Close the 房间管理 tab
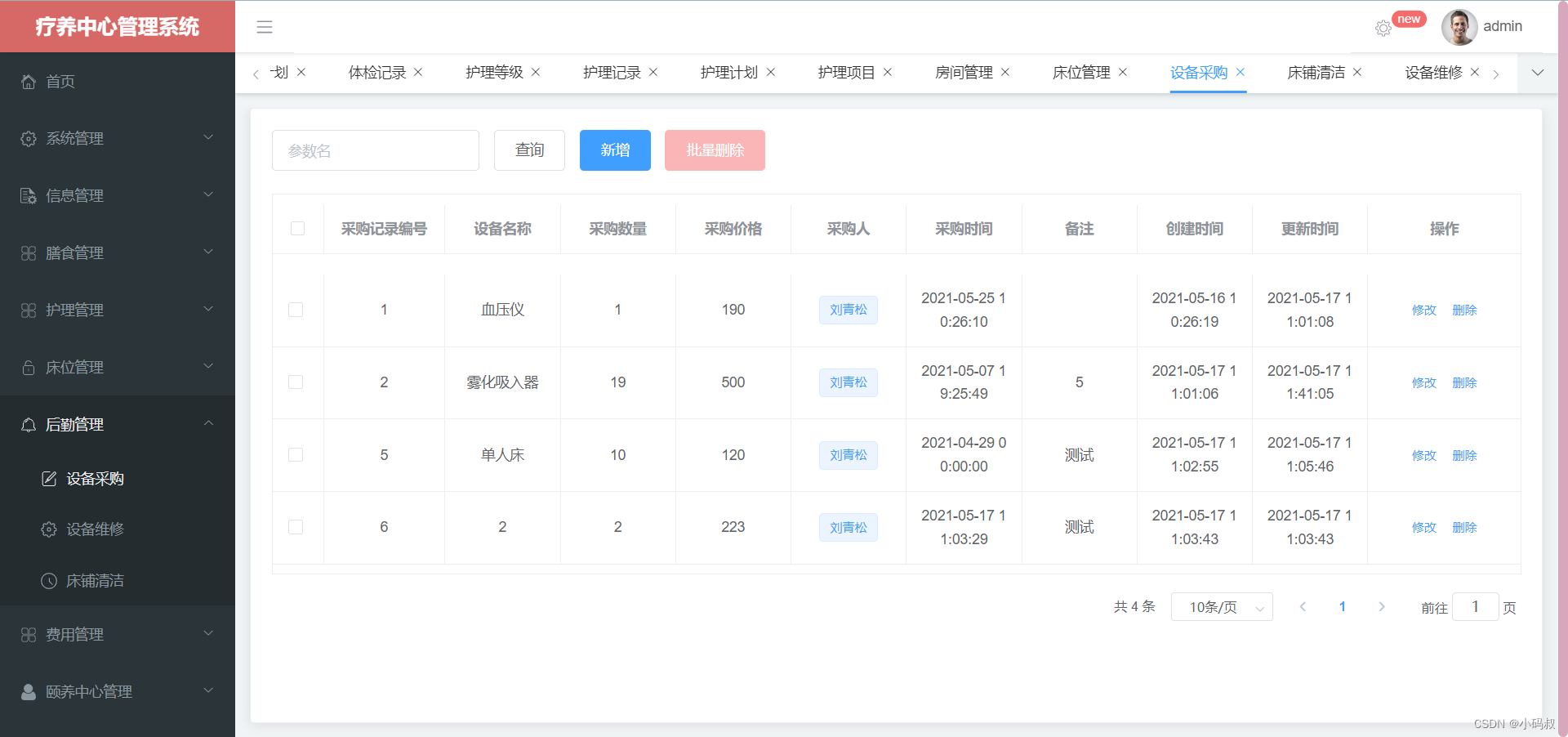1568x737 pixels. tap(1005, 72)
